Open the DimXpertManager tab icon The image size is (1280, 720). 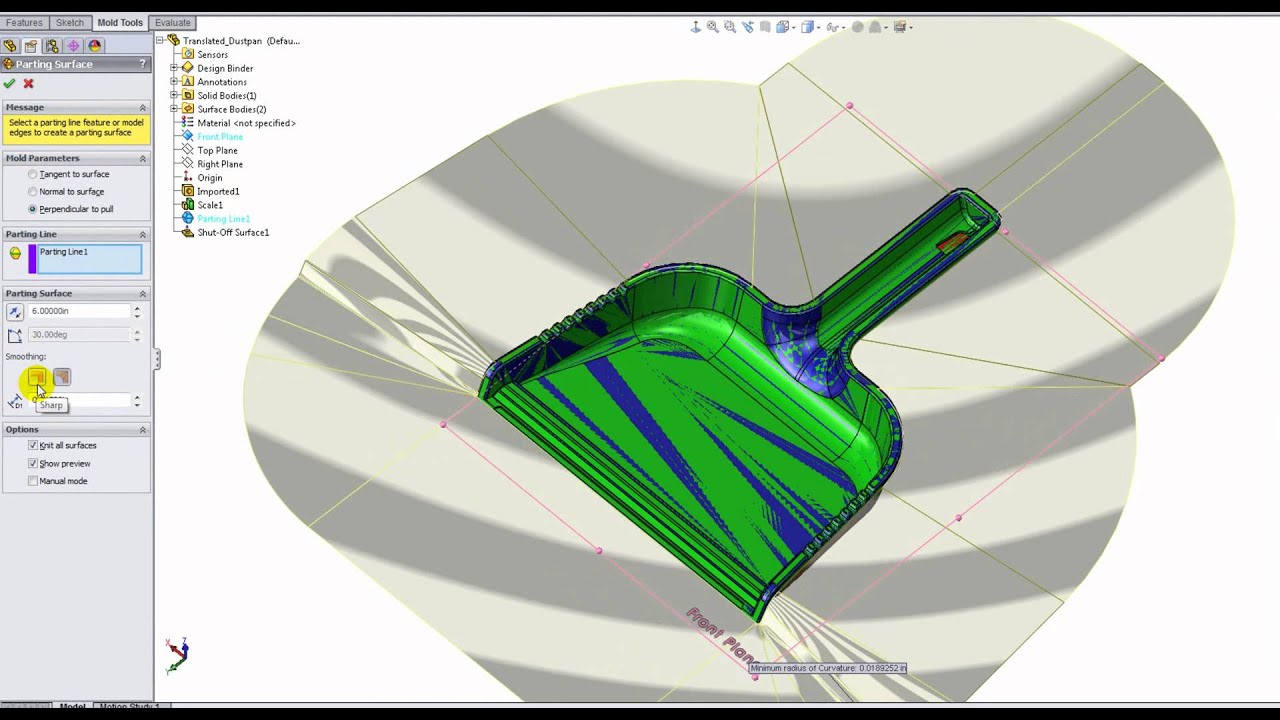pyautogui.click(x=74, y=45)
